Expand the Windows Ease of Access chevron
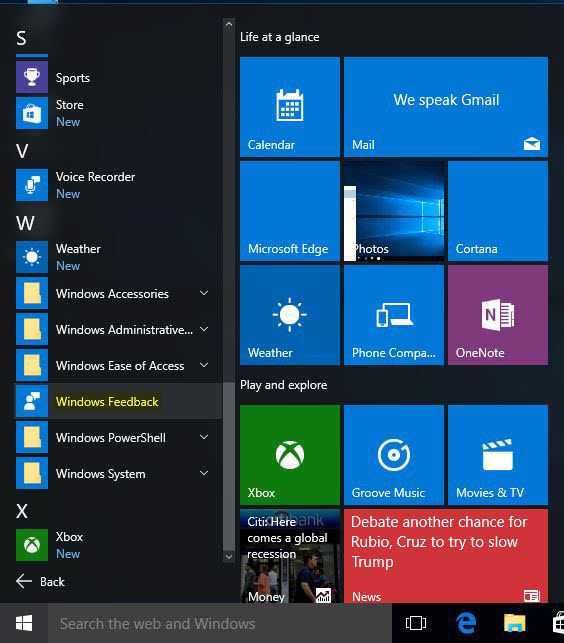Screen dimensions: 564x643 (x=204, y=365)
